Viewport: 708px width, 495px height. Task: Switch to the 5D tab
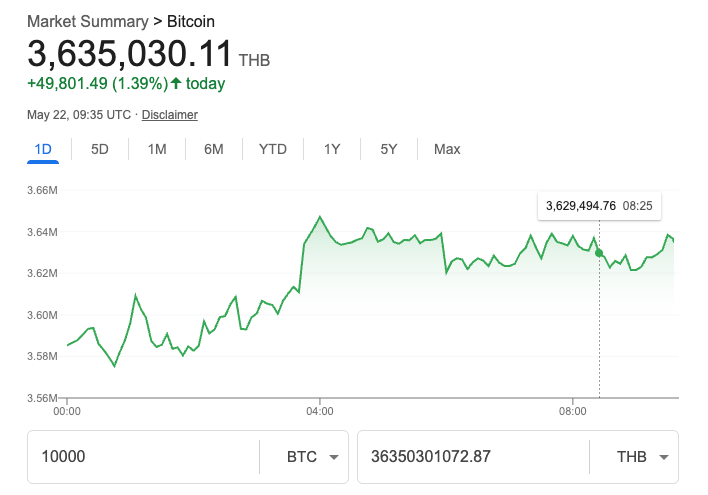(100, 149)
